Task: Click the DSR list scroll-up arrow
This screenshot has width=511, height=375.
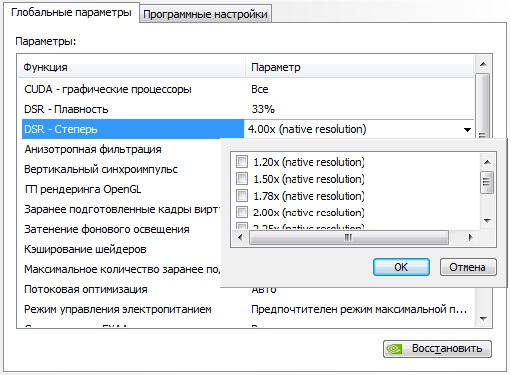Action: pyautogui.click(x=487, y=162)
